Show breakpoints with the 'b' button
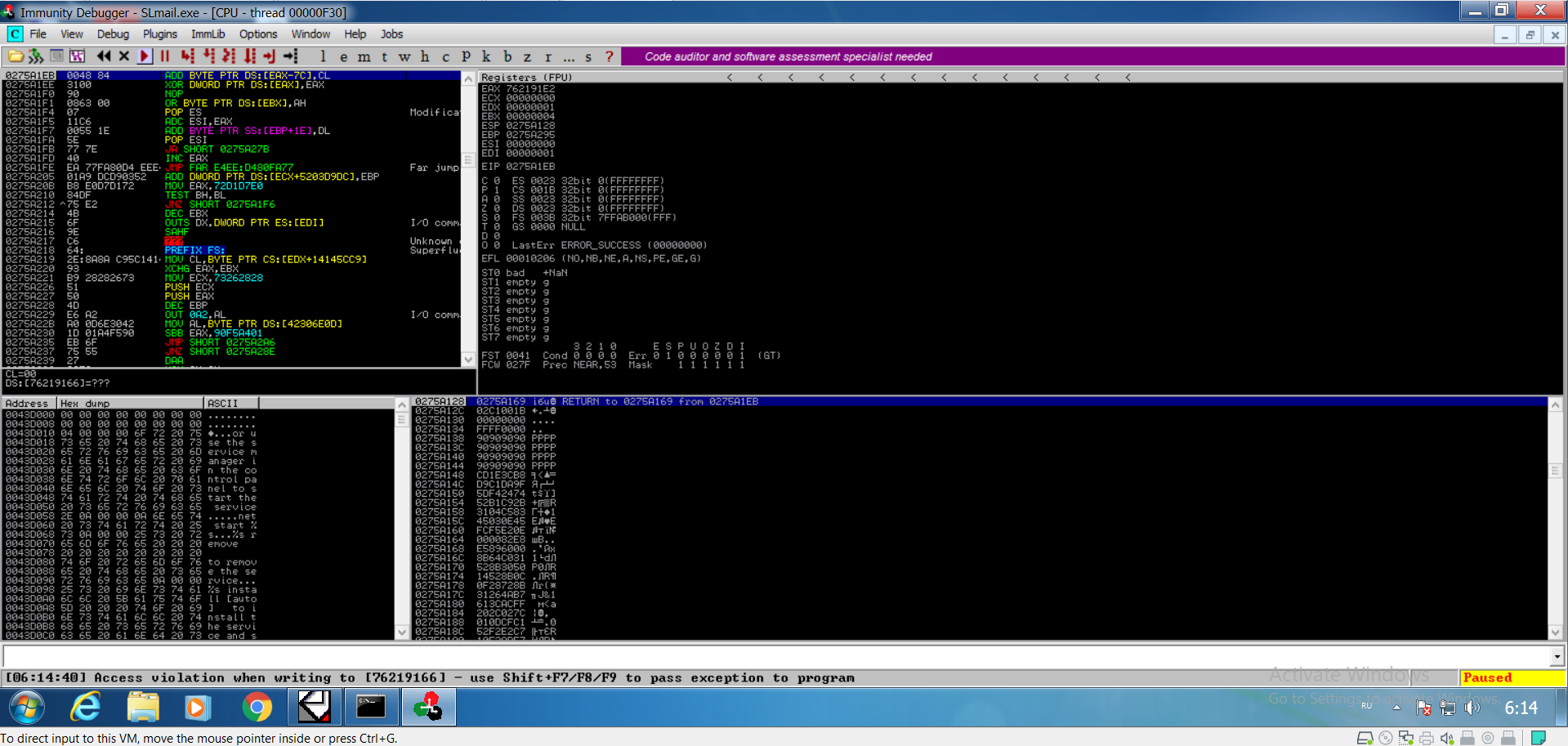Viewport: 1568px width, 746px height. pyautogui.click(x=507, y=56)
